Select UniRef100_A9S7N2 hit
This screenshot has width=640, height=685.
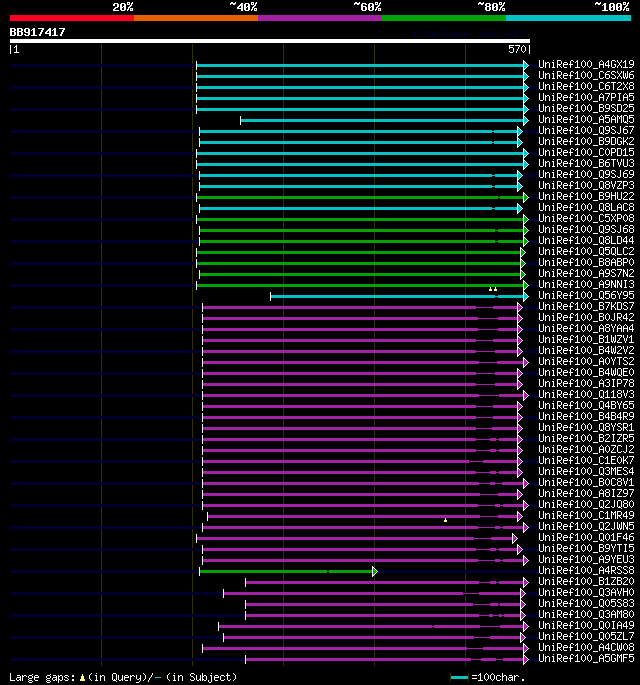[586, 273]
